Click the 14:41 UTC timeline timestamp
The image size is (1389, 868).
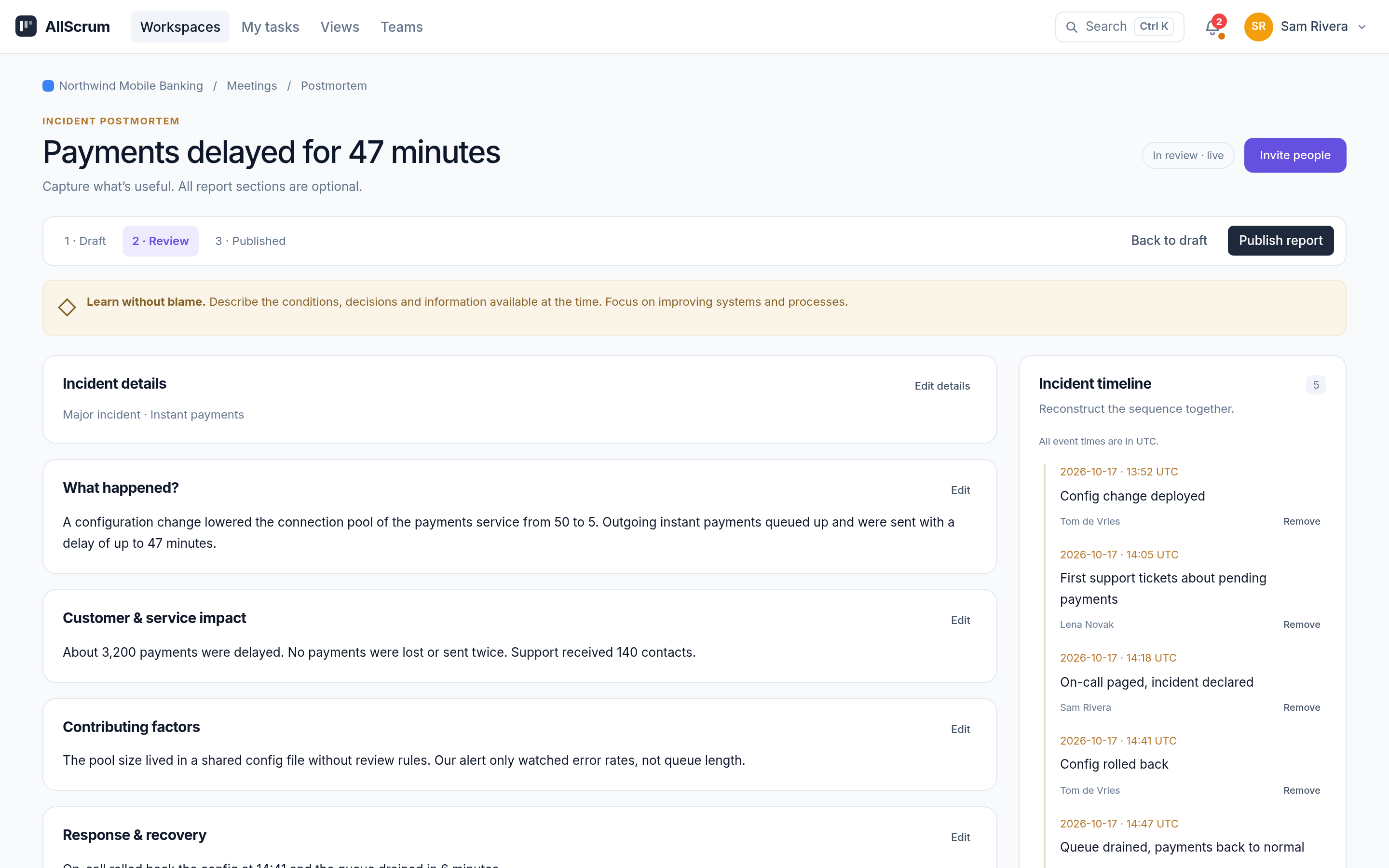pos(1118,741)
